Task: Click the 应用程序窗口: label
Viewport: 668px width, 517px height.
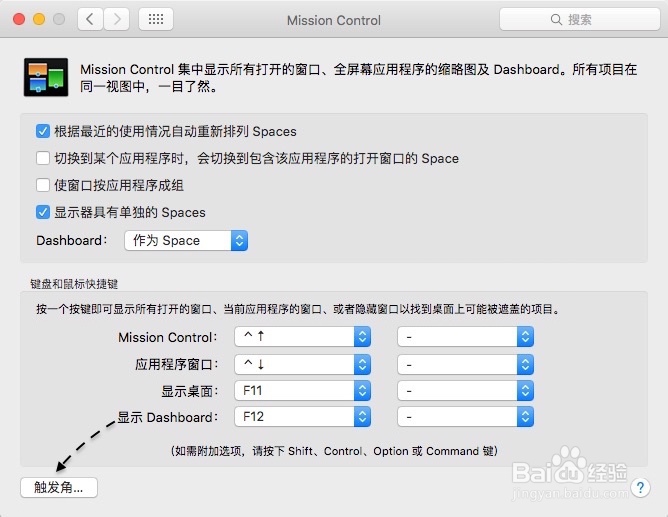Action: (x=177, y=365)
